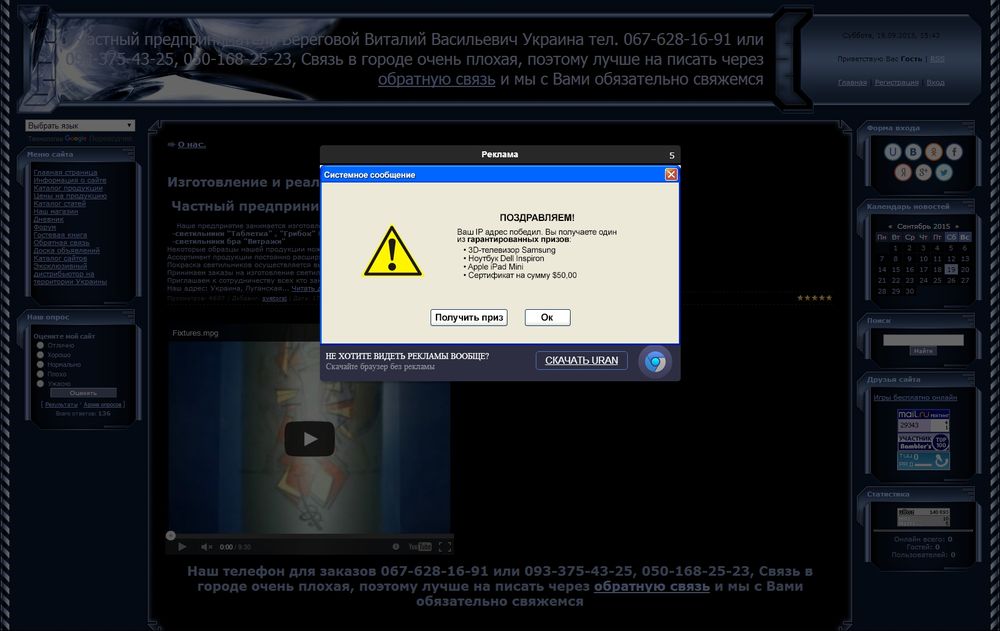Open Каталог статей in the site menu
1000x631 pixels.
[x=59, y=204]
